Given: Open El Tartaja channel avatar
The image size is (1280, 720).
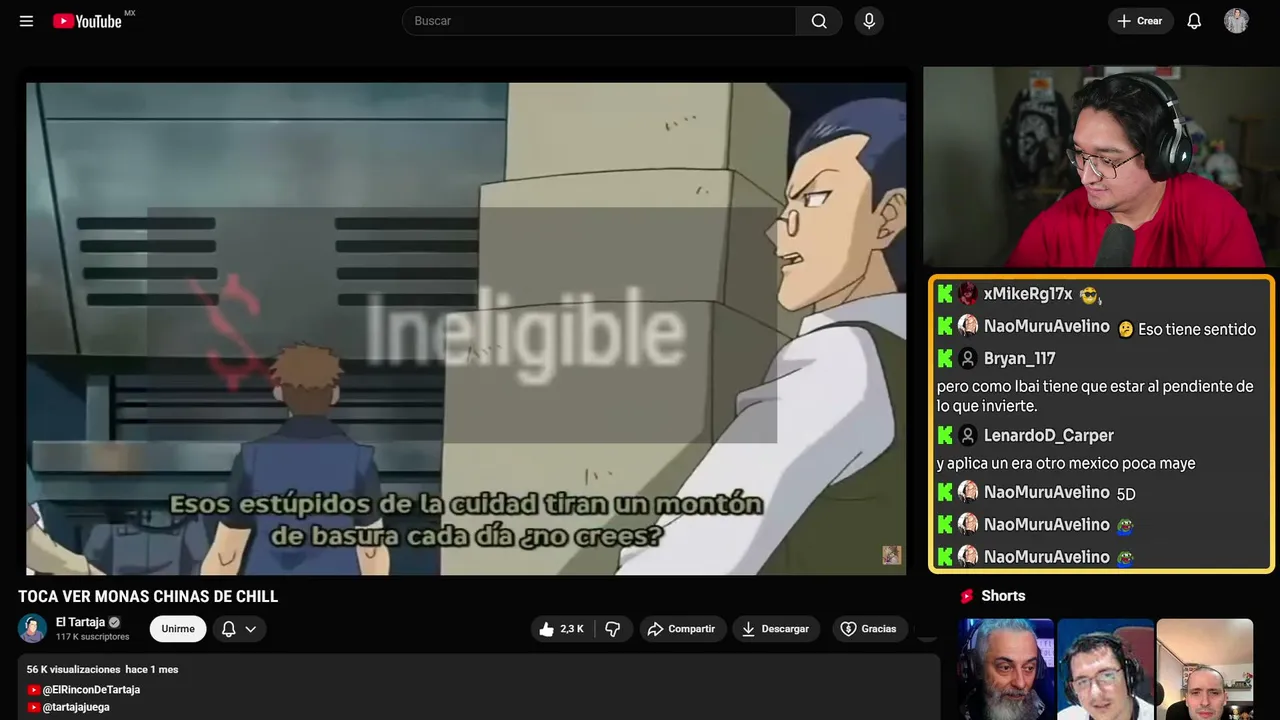Looking at the screenshot, I should click(33, 628).
